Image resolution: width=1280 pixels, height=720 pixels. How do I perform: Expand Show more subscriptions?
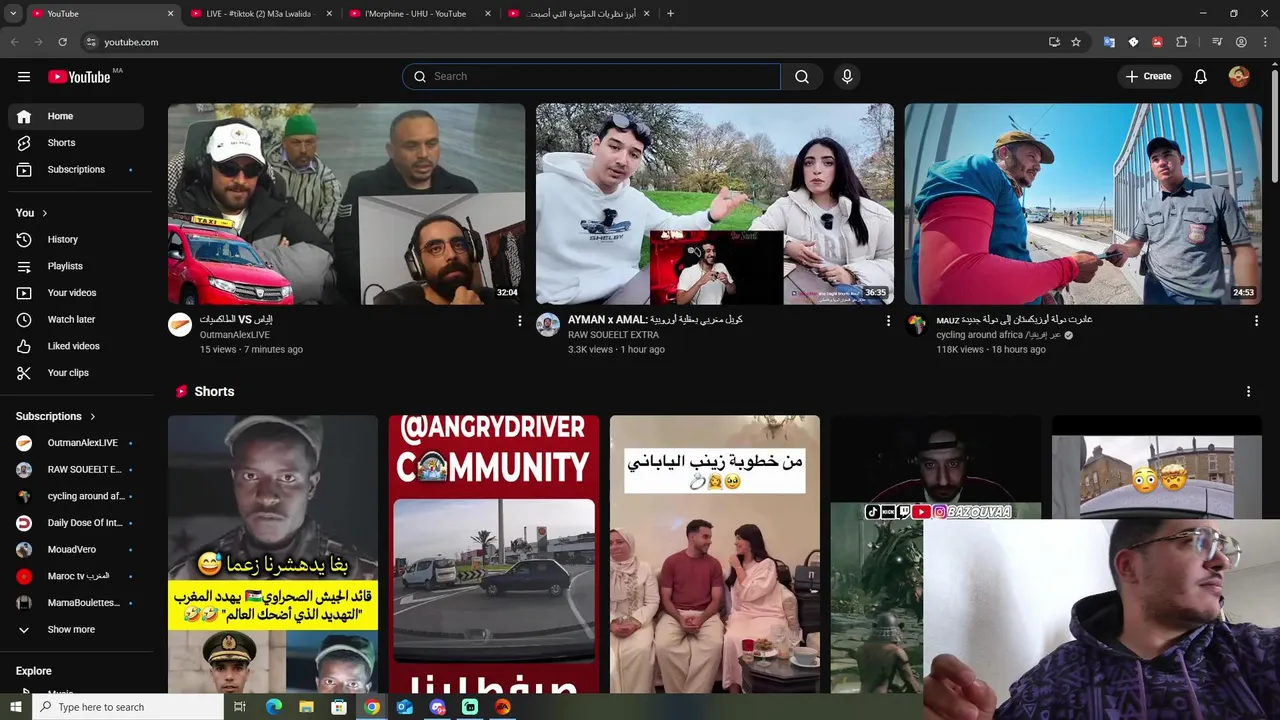[x=76, y=630]
